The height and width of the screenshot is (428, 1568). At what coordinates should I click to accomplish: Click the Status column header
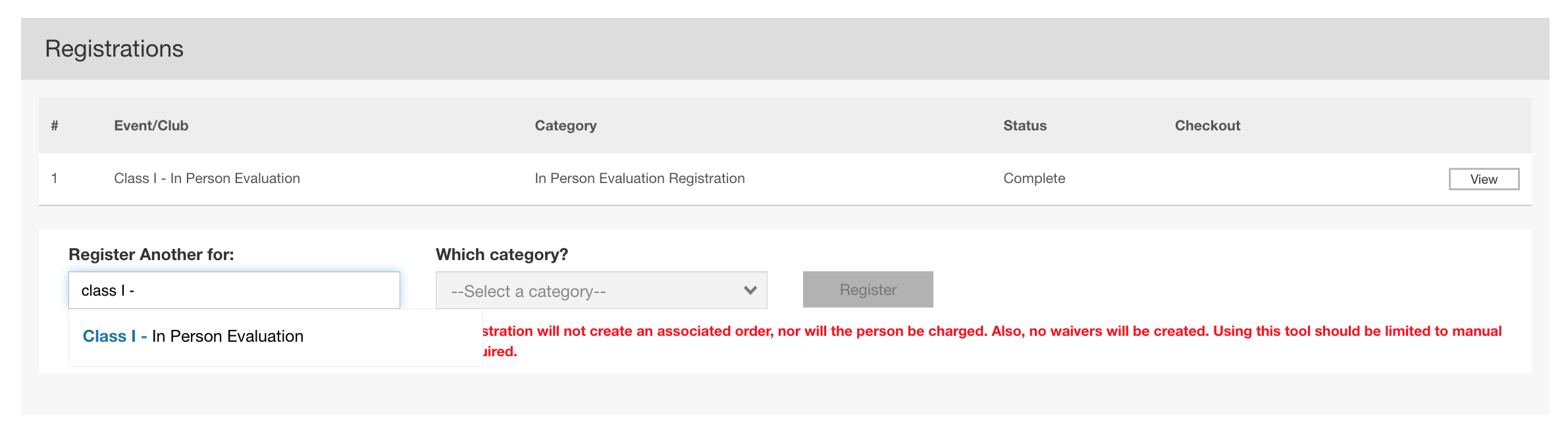click(1024, 126)
